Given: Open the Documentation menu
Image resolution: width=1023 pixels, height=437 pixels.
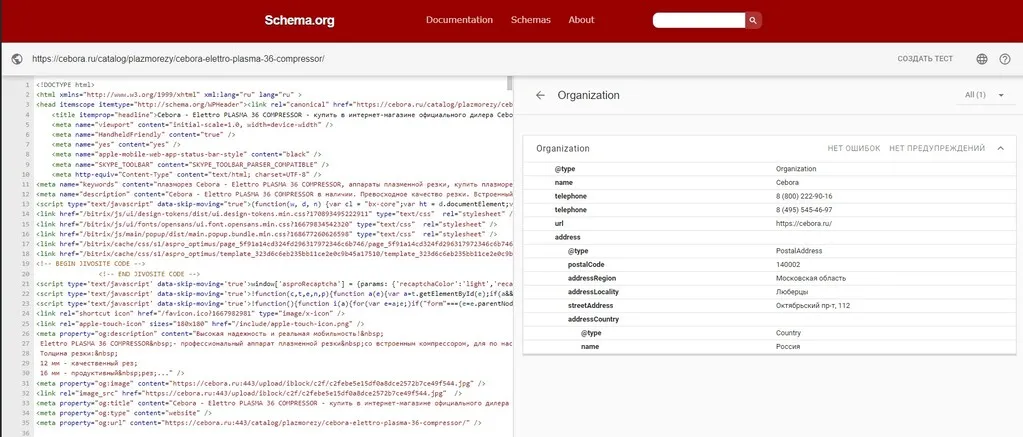Looking at the screenshot, I should [459, 20].
